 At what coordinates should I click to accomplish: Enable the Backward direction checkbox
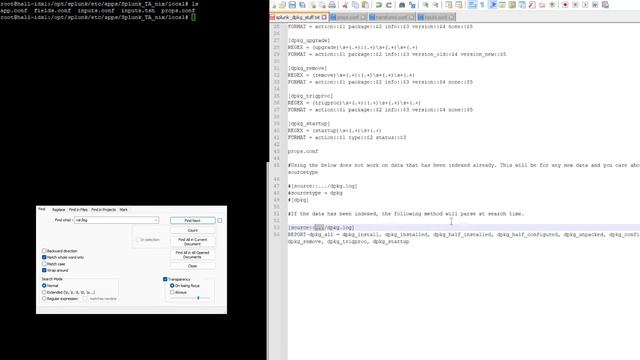tap(44, 251)
